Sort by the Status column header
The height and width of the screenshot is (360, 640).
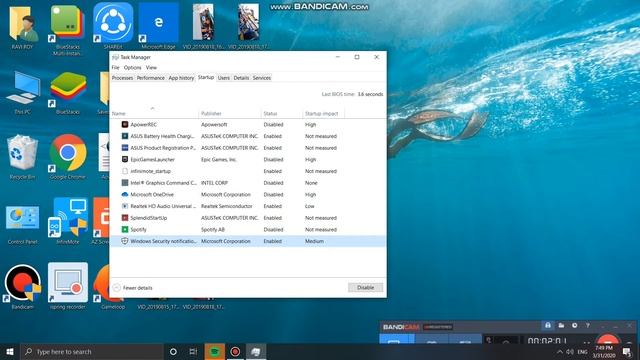tap(282, 113)
